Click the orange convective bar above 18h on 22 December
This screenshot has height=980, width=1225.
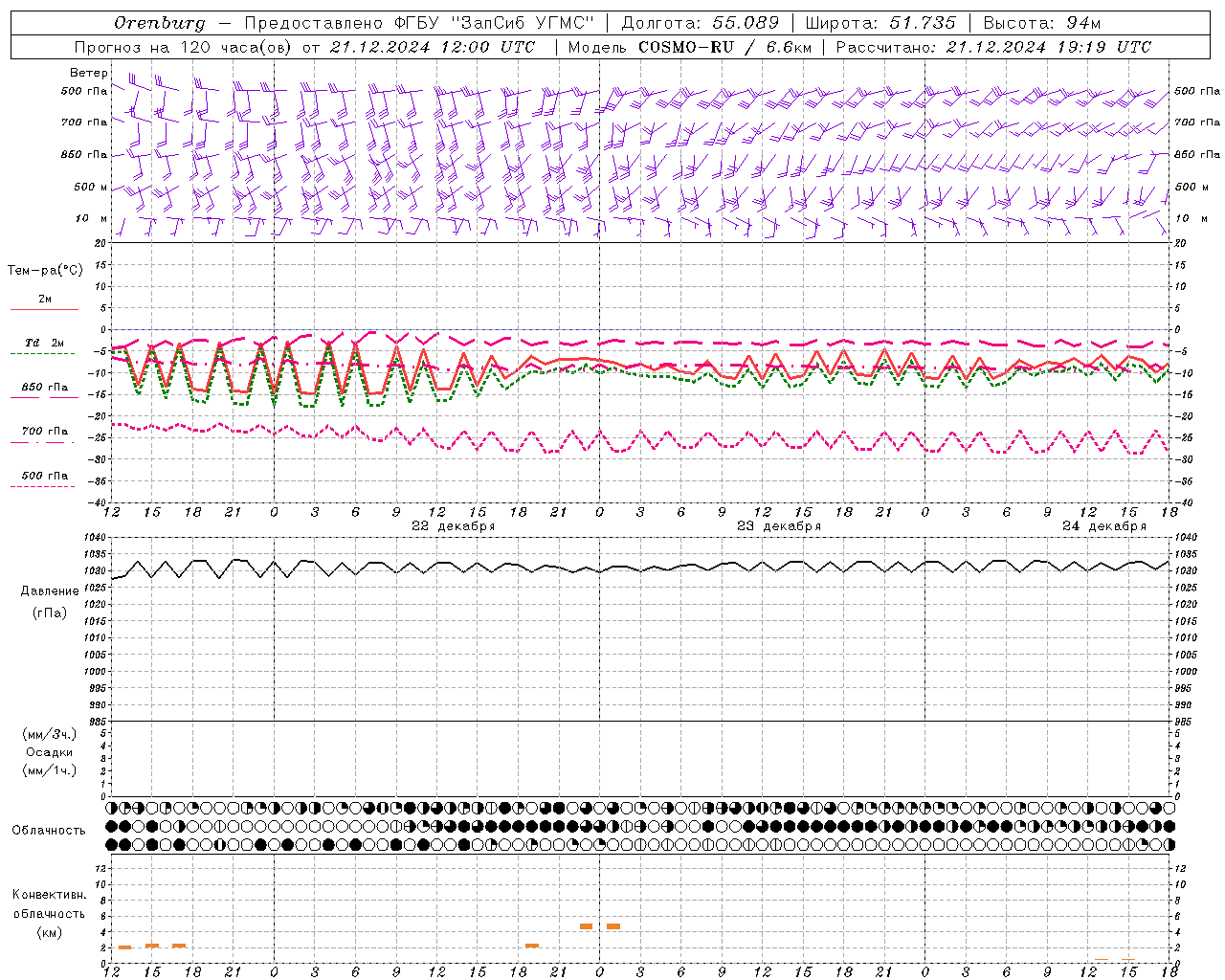click(x=532, y=946)
